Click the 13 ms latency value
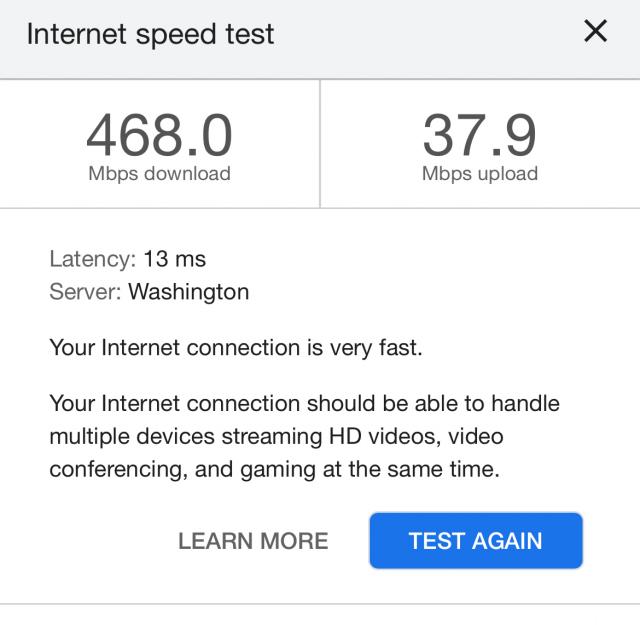This screenshot has width=640, height=625. pyautogui.click(x=175, y=259)
